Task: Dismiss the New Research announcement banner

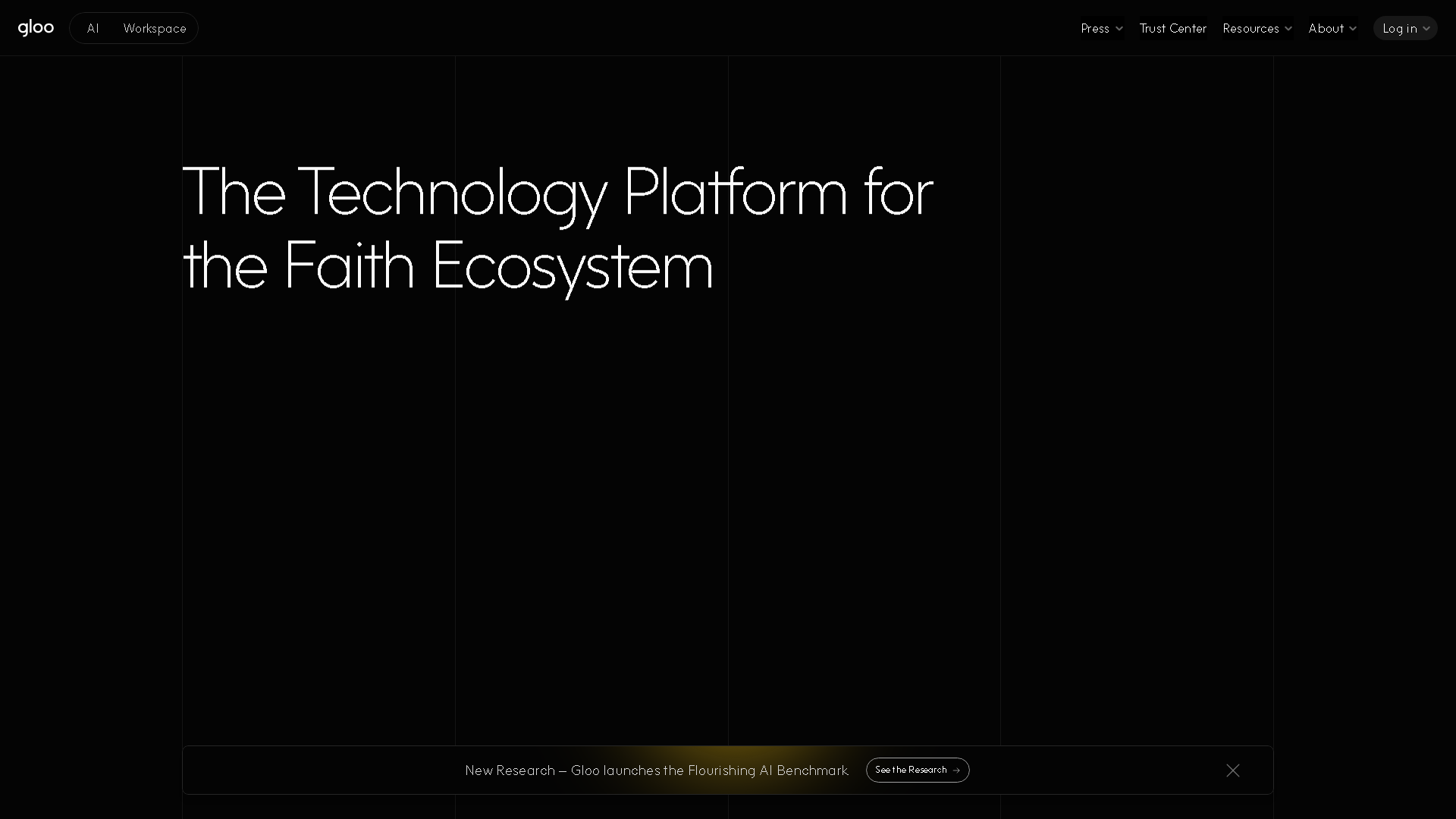Action: click(1233, 770)
